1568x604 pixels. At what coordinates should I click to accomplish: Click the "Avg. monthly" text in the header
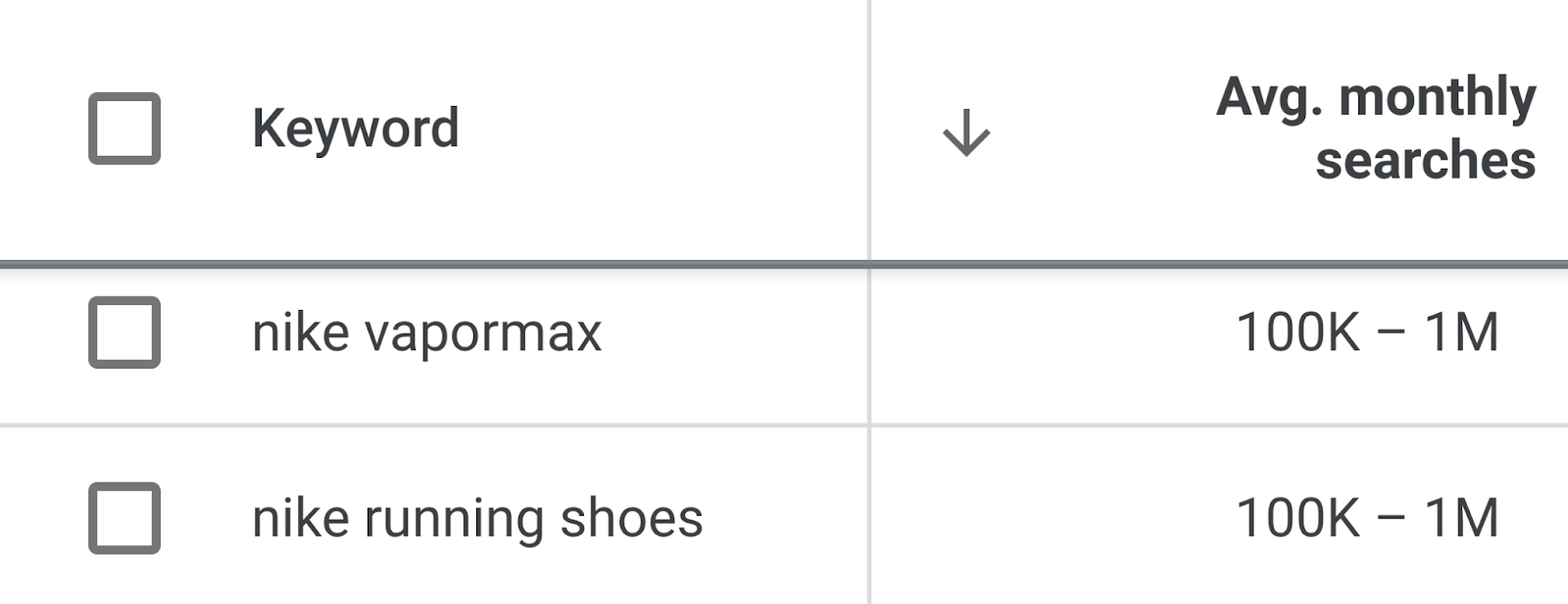1375,97
